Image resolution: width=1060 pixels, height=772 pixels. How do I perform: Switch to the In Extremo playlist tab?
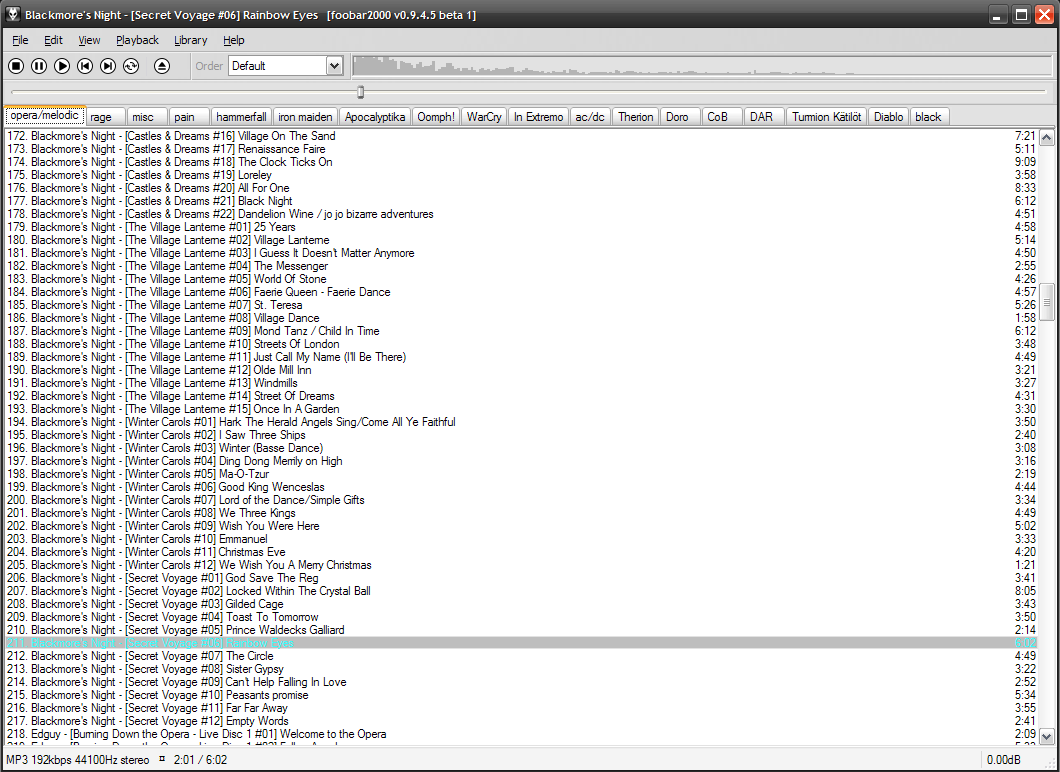(538, 117)
